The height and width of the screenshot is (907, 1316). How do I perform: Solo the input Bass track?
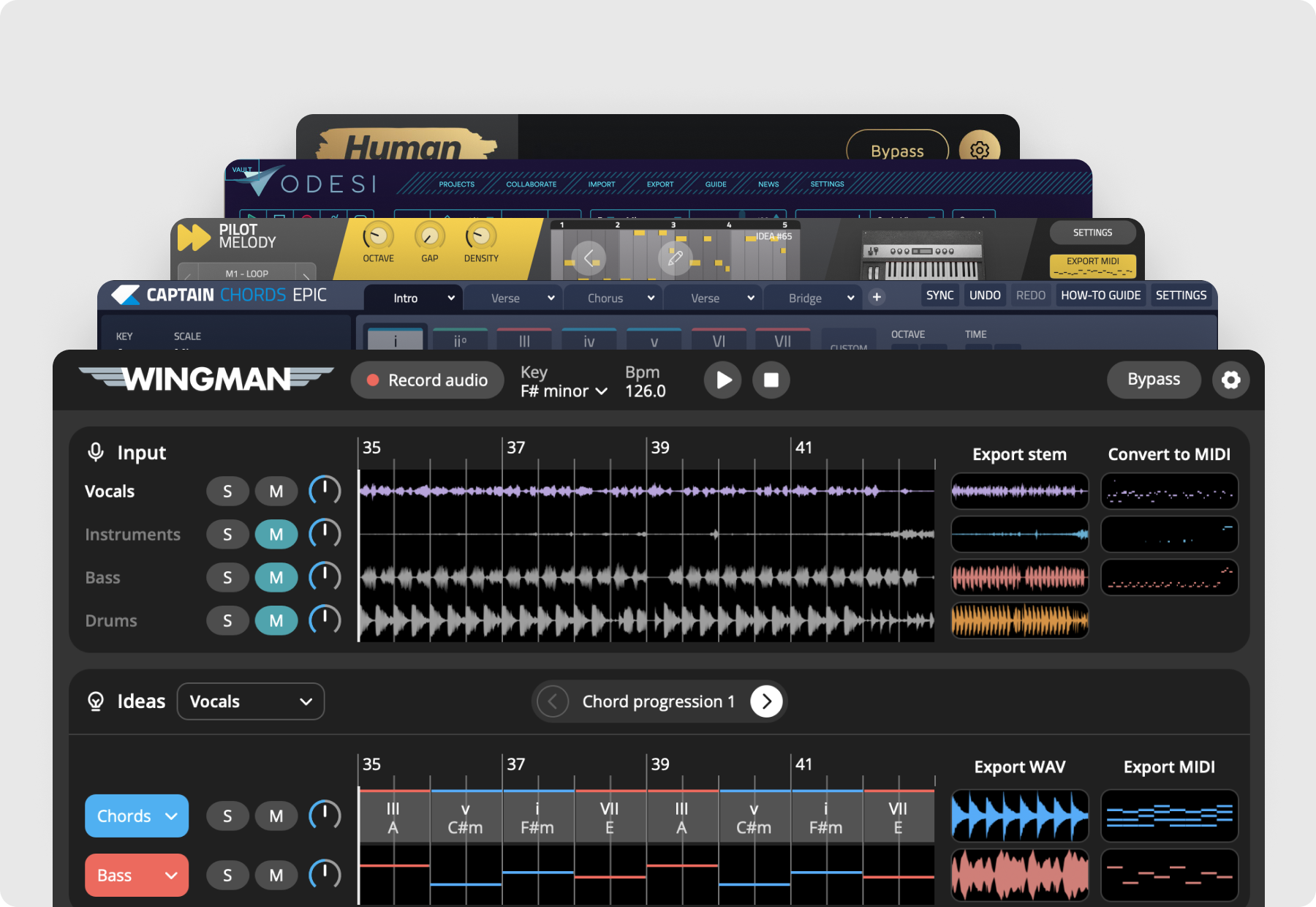tap(227, 578)
